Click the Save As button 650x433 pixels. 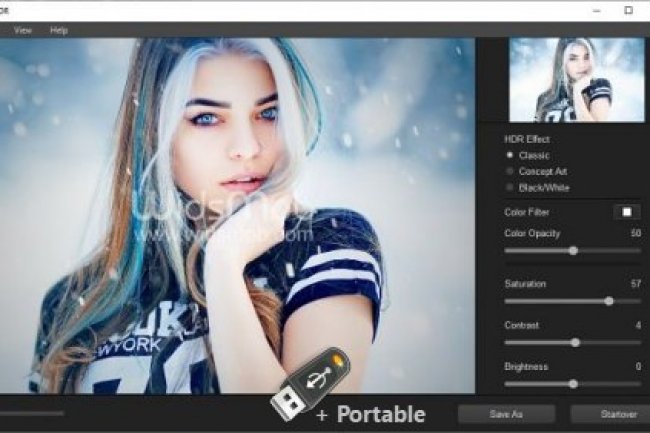[507, 414]
